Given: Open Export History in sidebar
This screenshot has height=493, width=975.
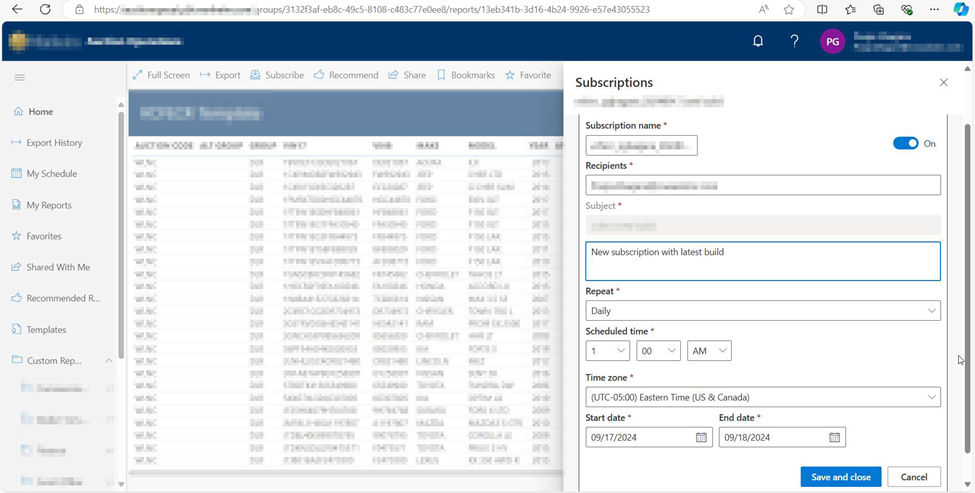Looking at the screenshot, I should pyautogui.click(x=47, y=143).
